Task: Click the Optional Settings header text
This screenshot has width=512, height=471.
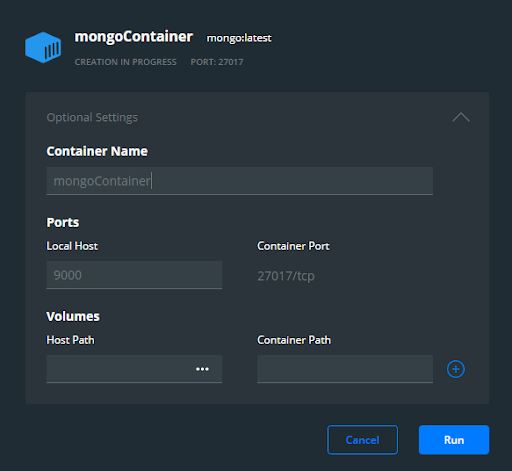Action: (92, 117)
